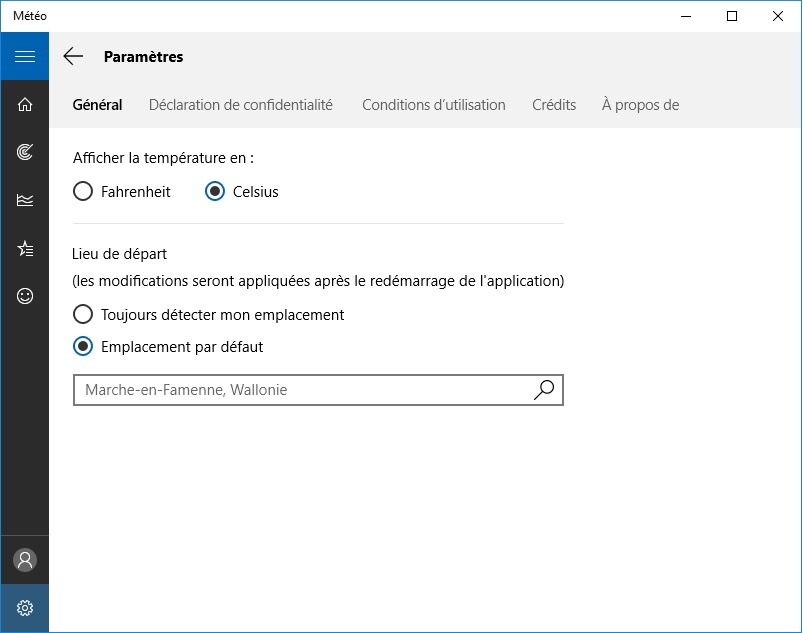Open the À propos de tab
This screenshot has width=803, height=633.
click(640, 104)
